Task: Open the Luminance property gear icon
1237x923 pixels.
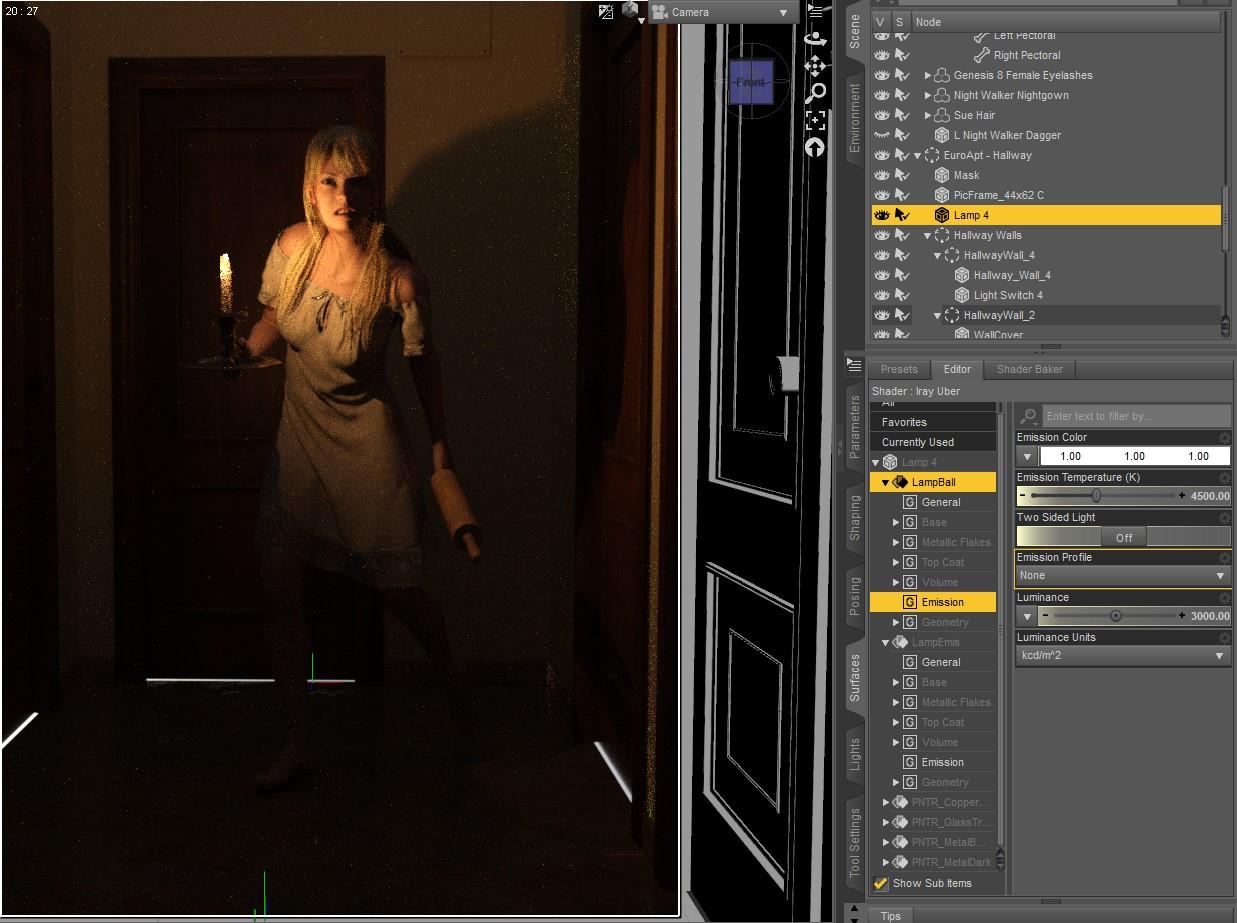Action: pos(1224,597)
